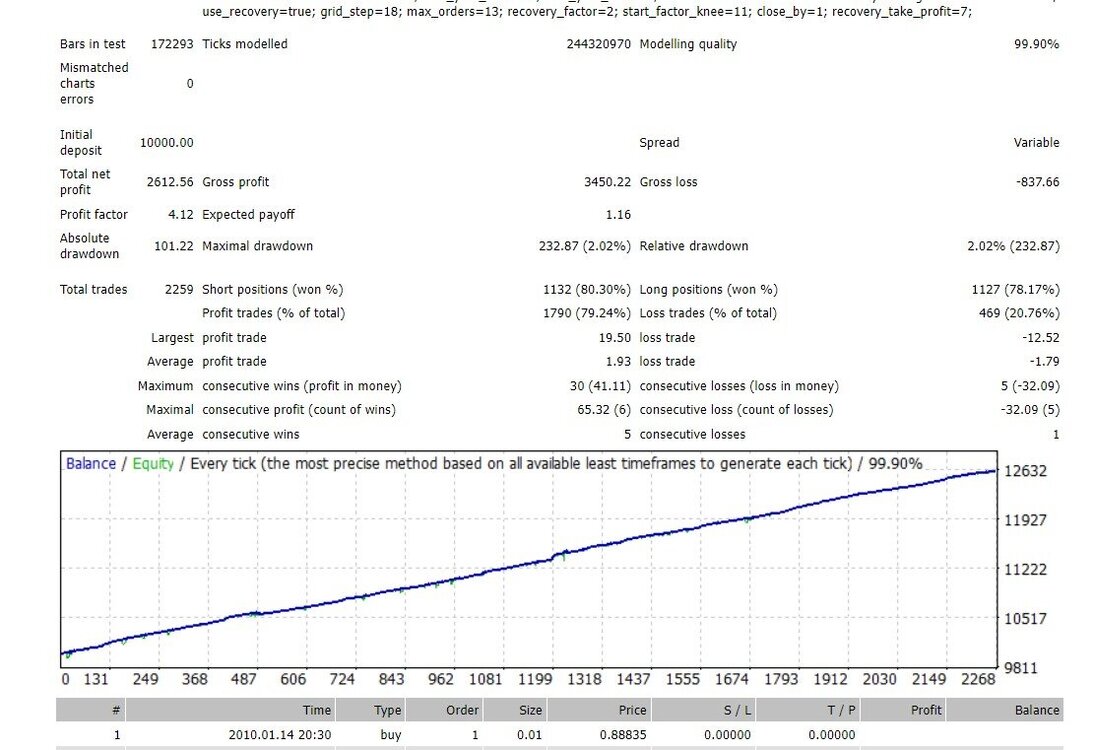Click the Equity legend label in chart
This screenshot has width=1094, height=750.
(x=153, y=464)
